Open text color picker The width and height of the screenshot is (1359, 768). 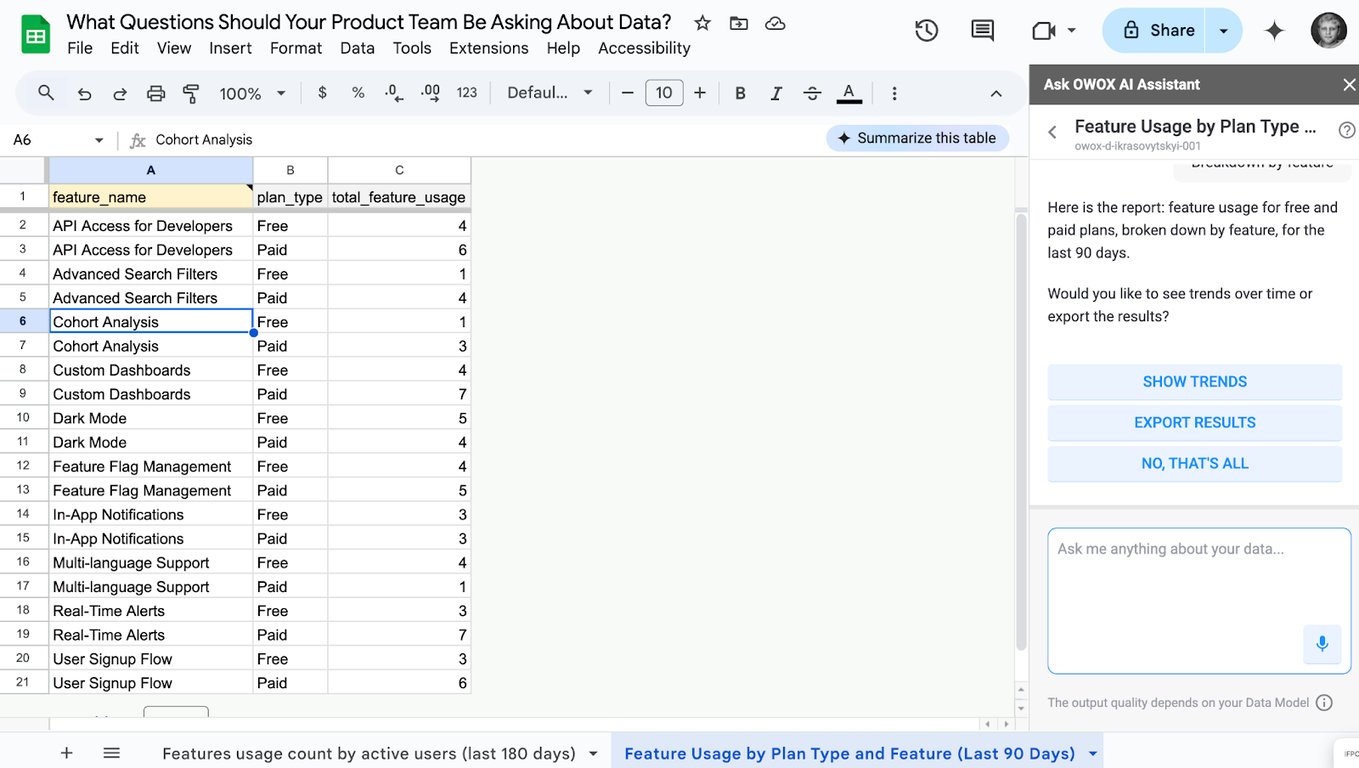[849, 93]
